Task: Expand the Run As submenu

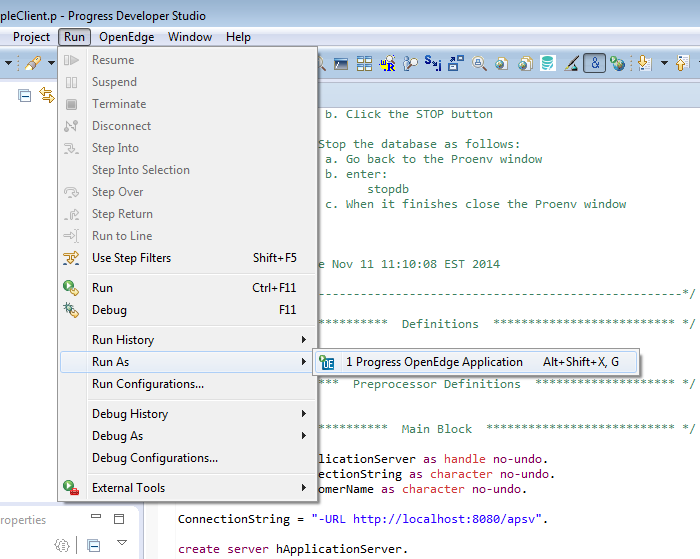Action: (x=188, y=362)
